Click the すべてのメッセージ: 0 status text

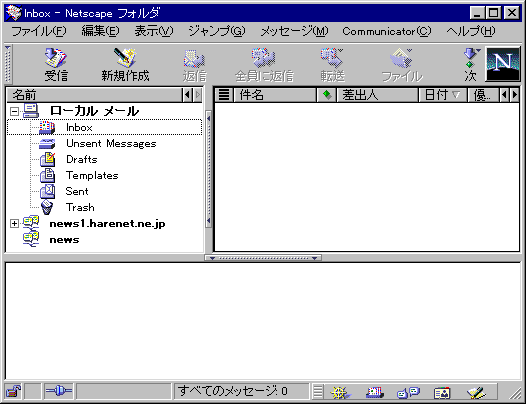click(233, 391)
